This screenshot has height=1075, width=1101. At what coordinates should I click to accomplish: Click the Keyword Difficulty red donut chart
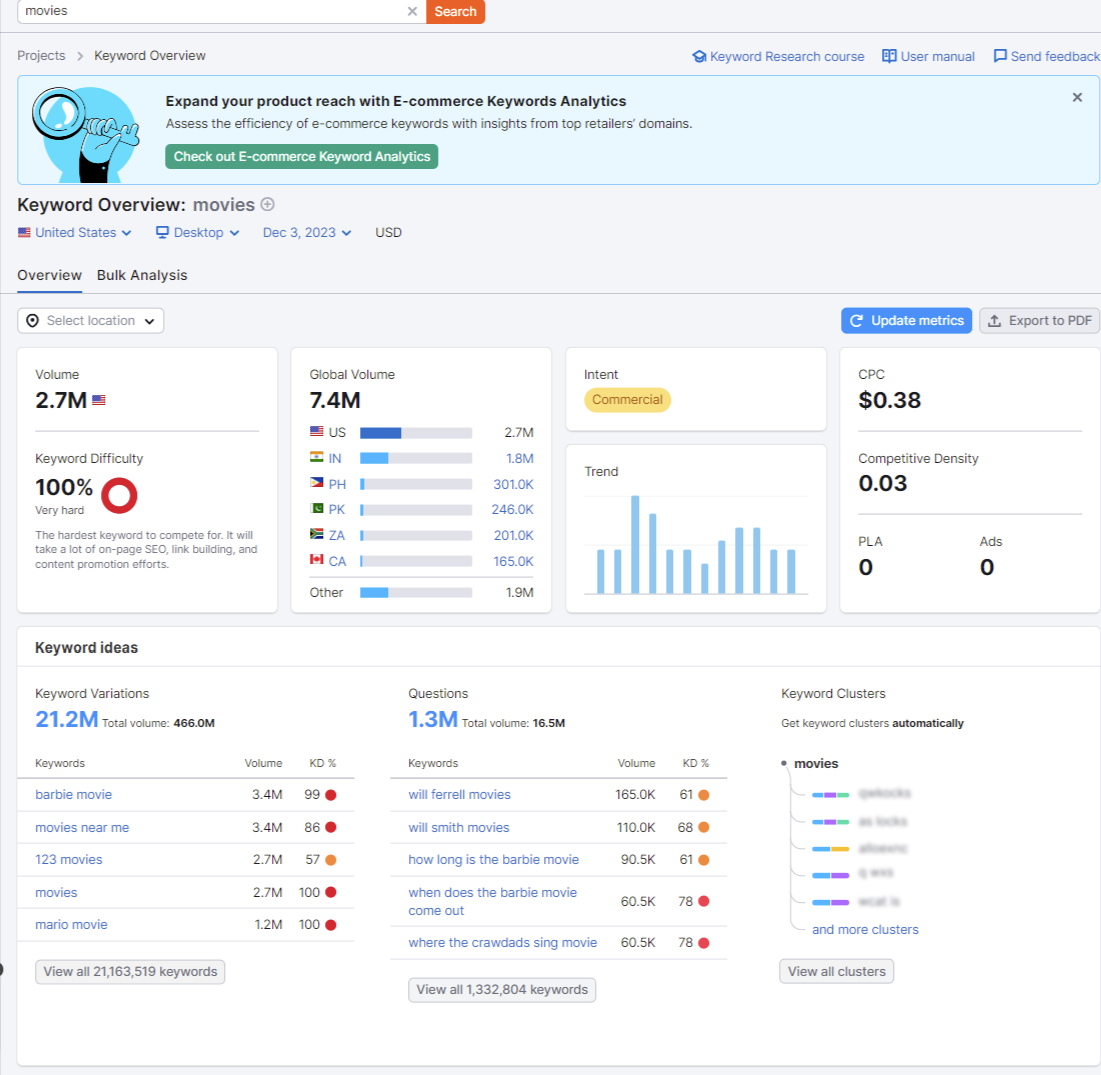point(119,495)
